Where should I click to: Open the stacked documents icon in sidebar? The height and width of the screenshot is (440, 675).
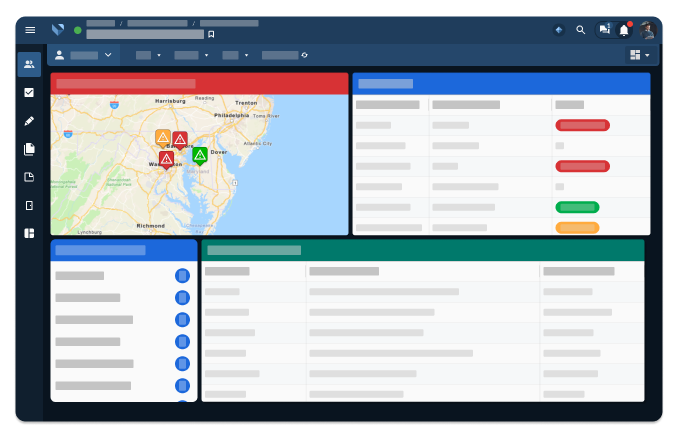click(29, 149)
